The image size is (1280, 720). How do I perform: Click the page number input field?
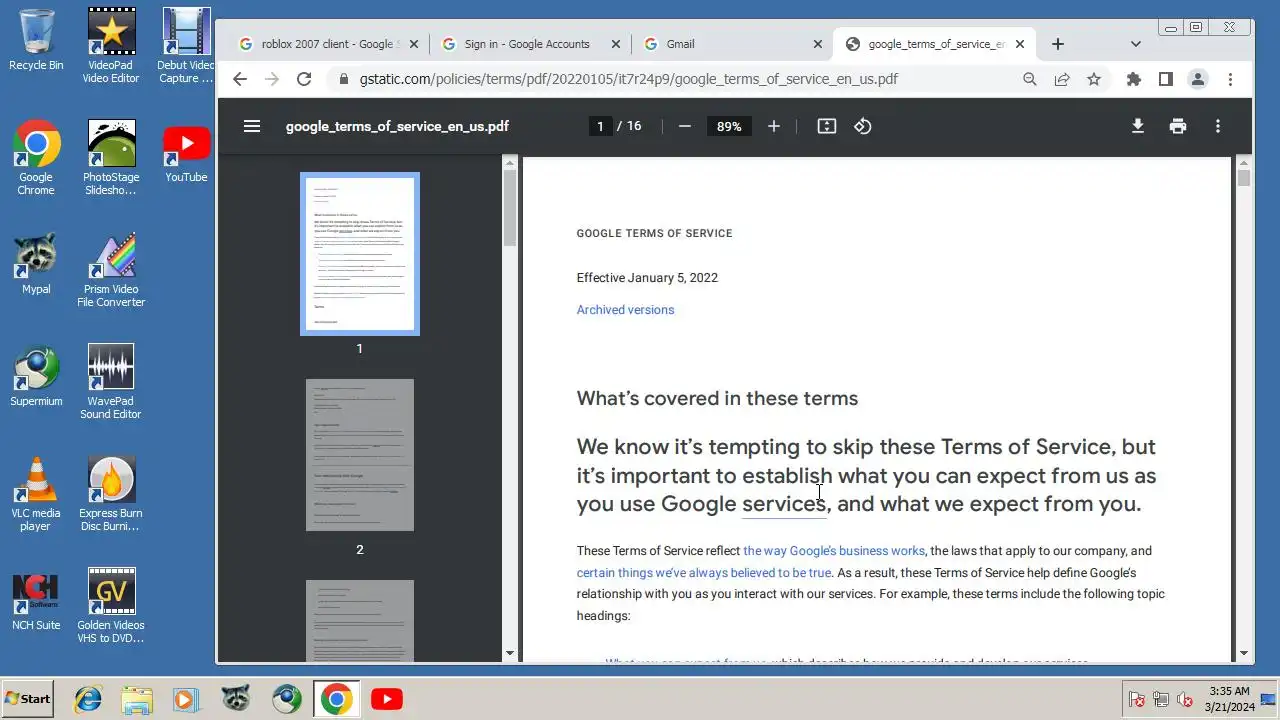click(600, 126)
